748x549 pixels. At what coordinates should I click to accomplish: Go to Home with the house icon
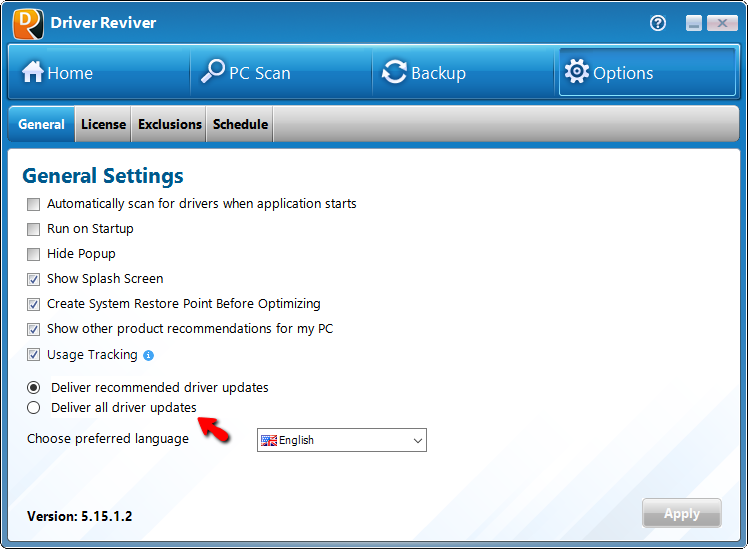click(33, 72)
